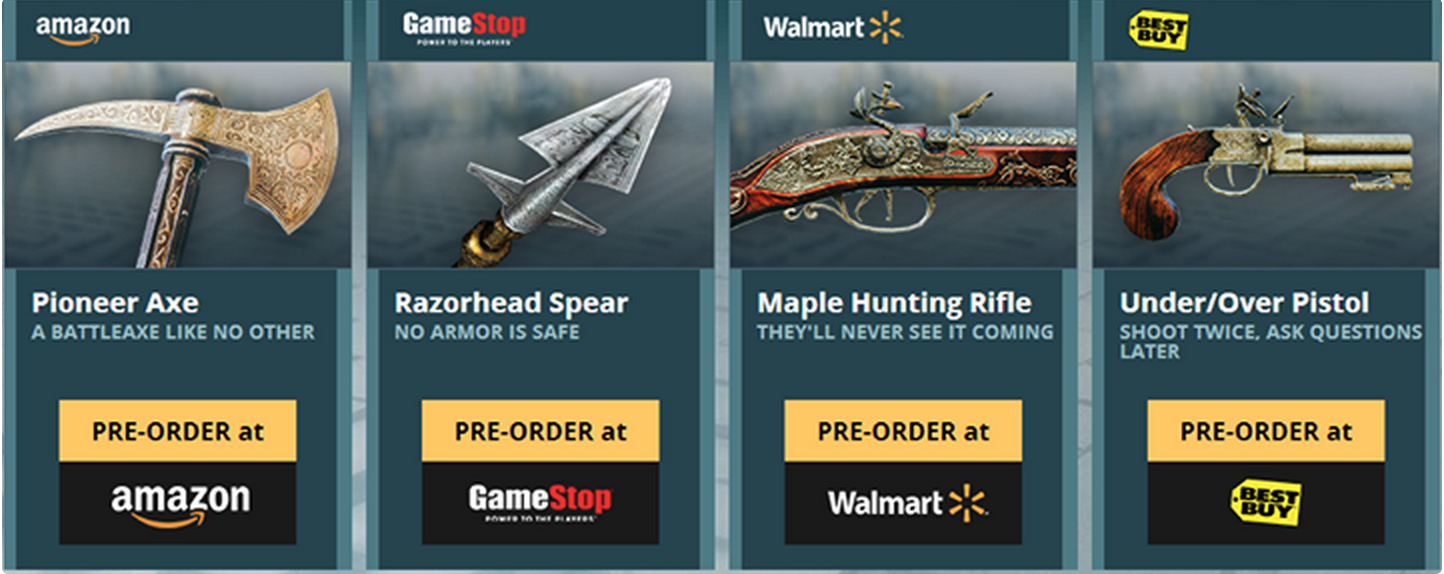Viewport: 1444px width, 574px height.
Task: Click the Pioneer Axe title text
Action: pyautogui.click(x=115, y=303)
